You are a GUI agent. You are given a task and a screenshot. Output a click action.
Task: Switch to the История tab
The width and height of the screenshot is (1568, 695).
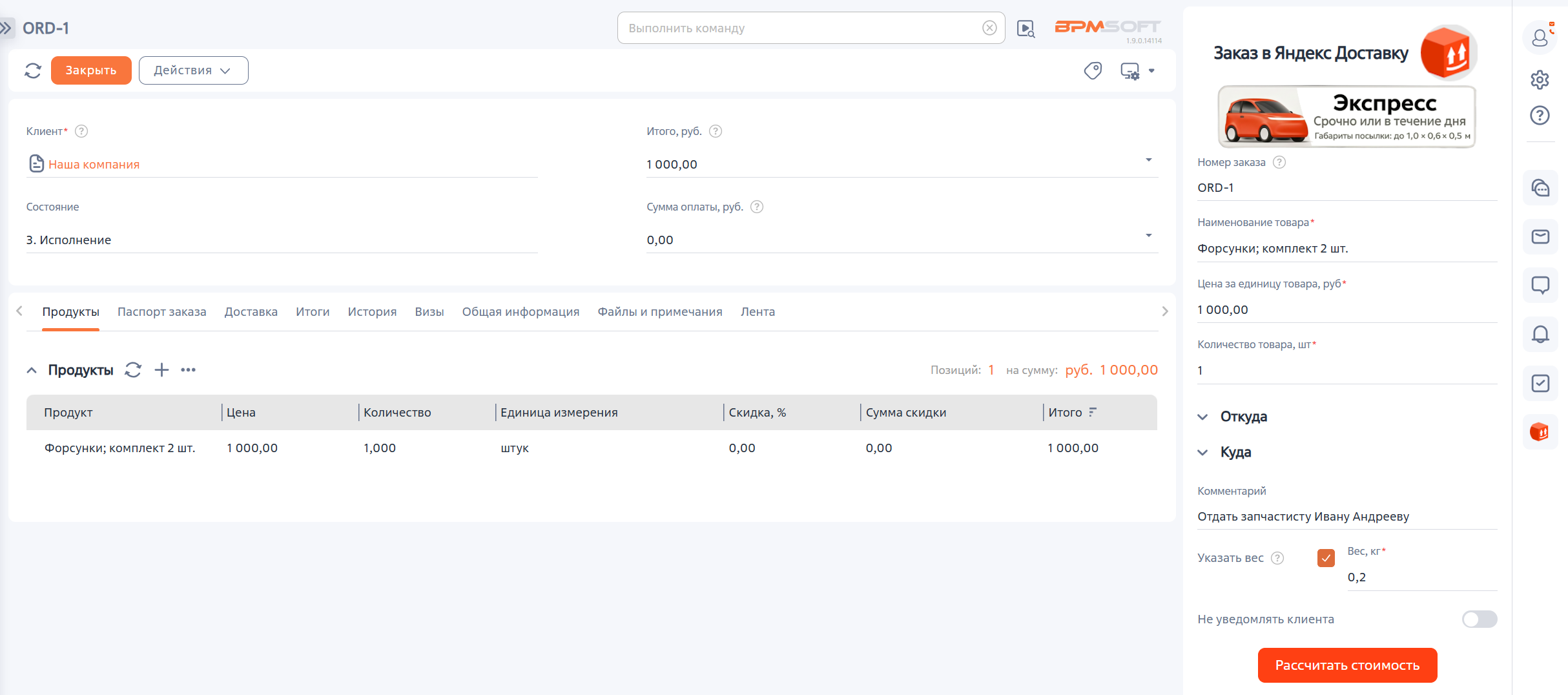(372, 312)
